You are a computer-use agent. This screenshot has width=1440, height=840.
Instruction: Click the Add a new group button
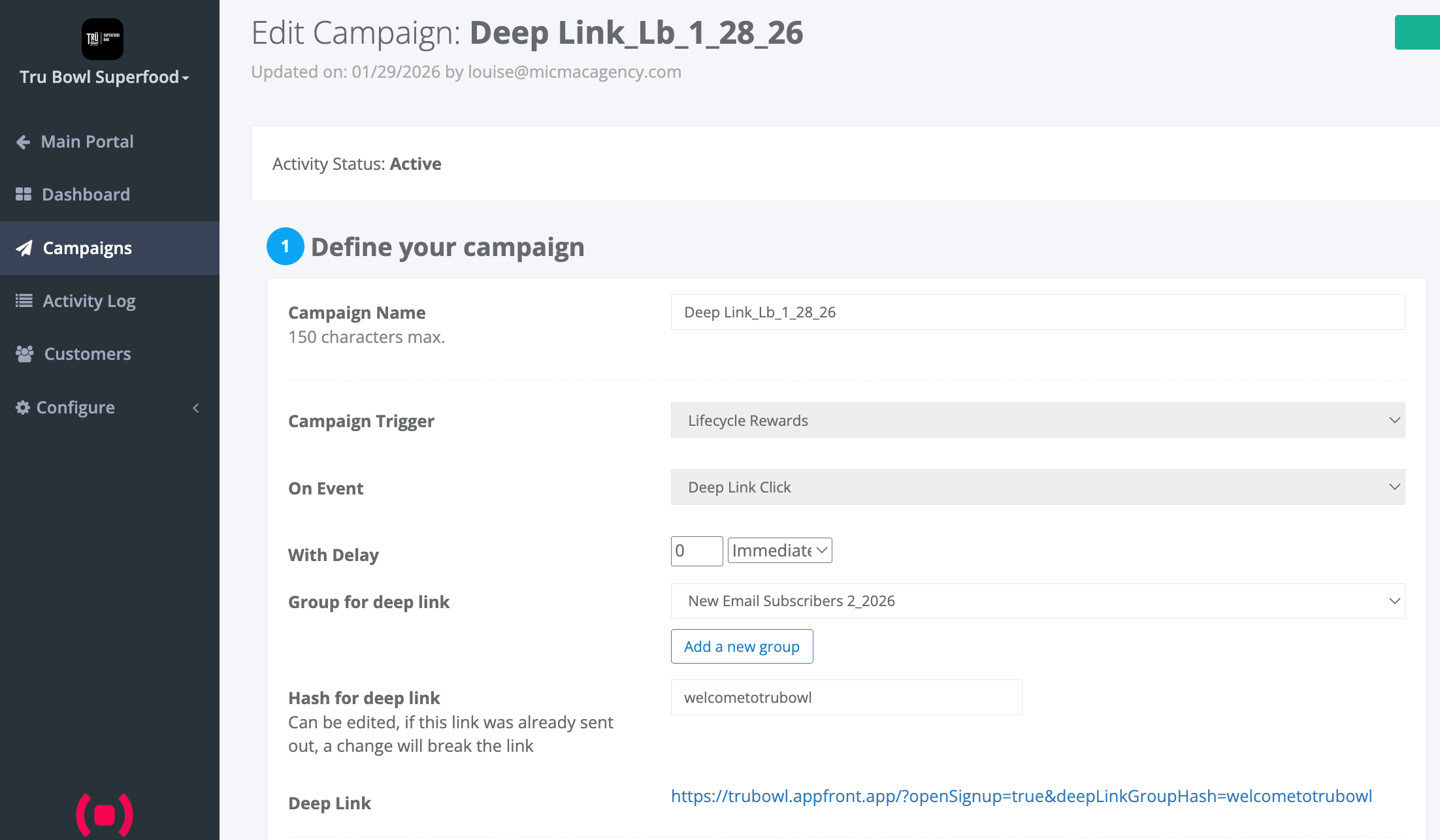pyautogui.click(x=742, y=647)
